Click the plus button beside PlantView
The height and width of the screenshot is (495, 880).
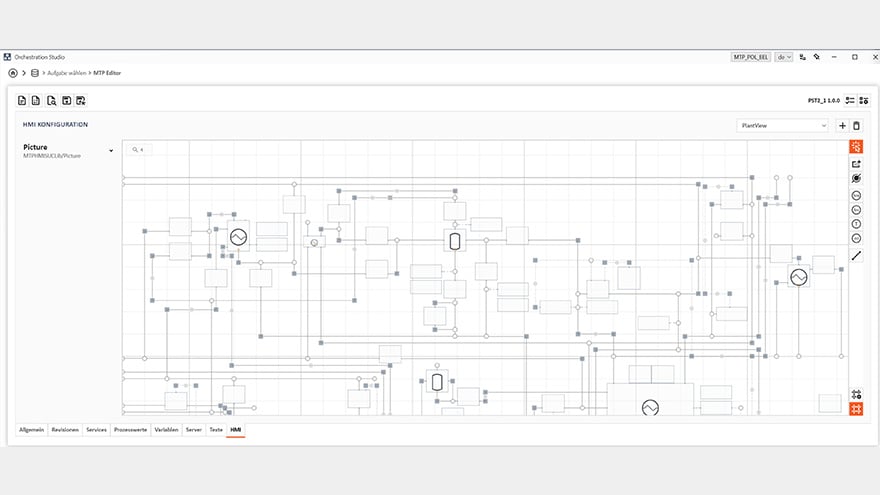click(x=842, y=126)
